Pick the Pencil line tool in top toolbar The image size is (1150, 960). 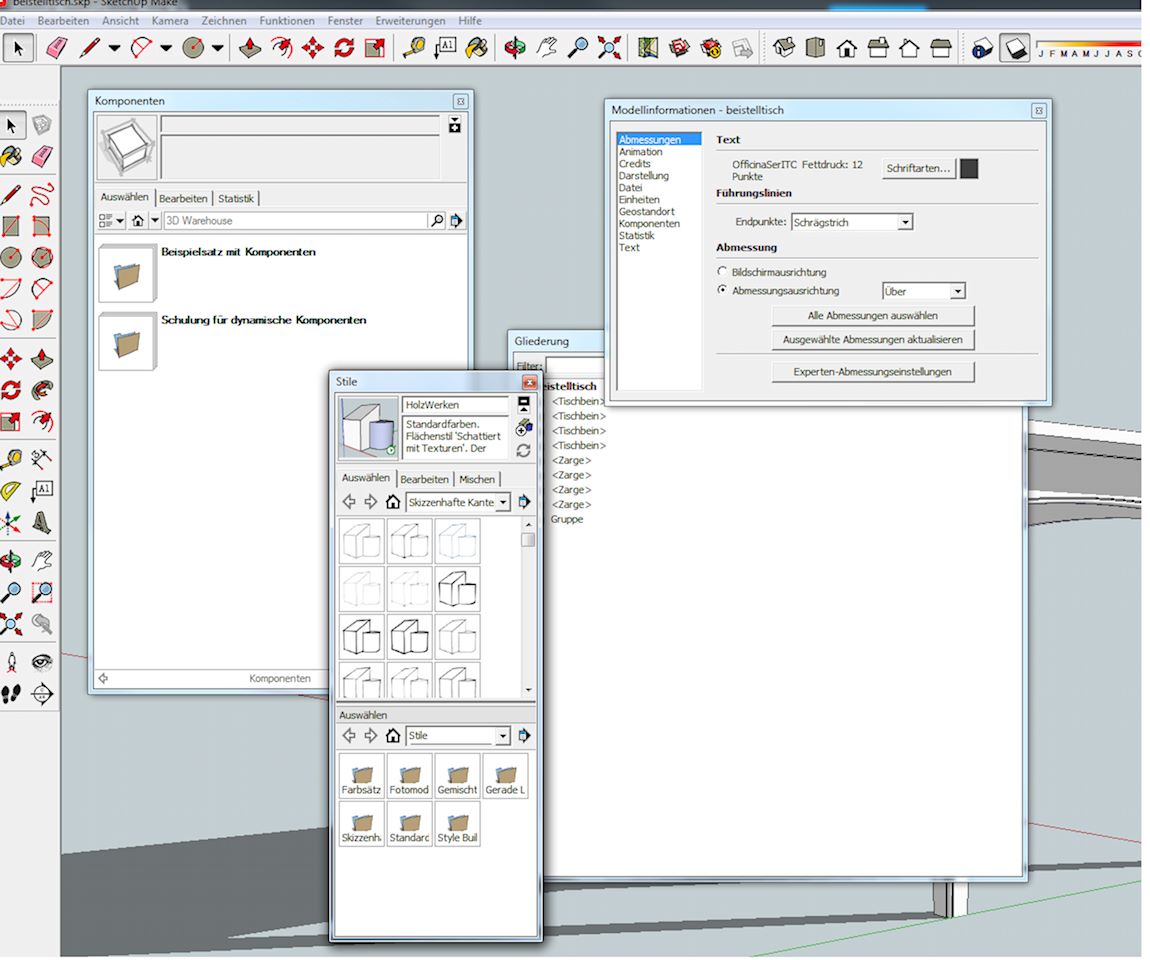click(90, 48)
